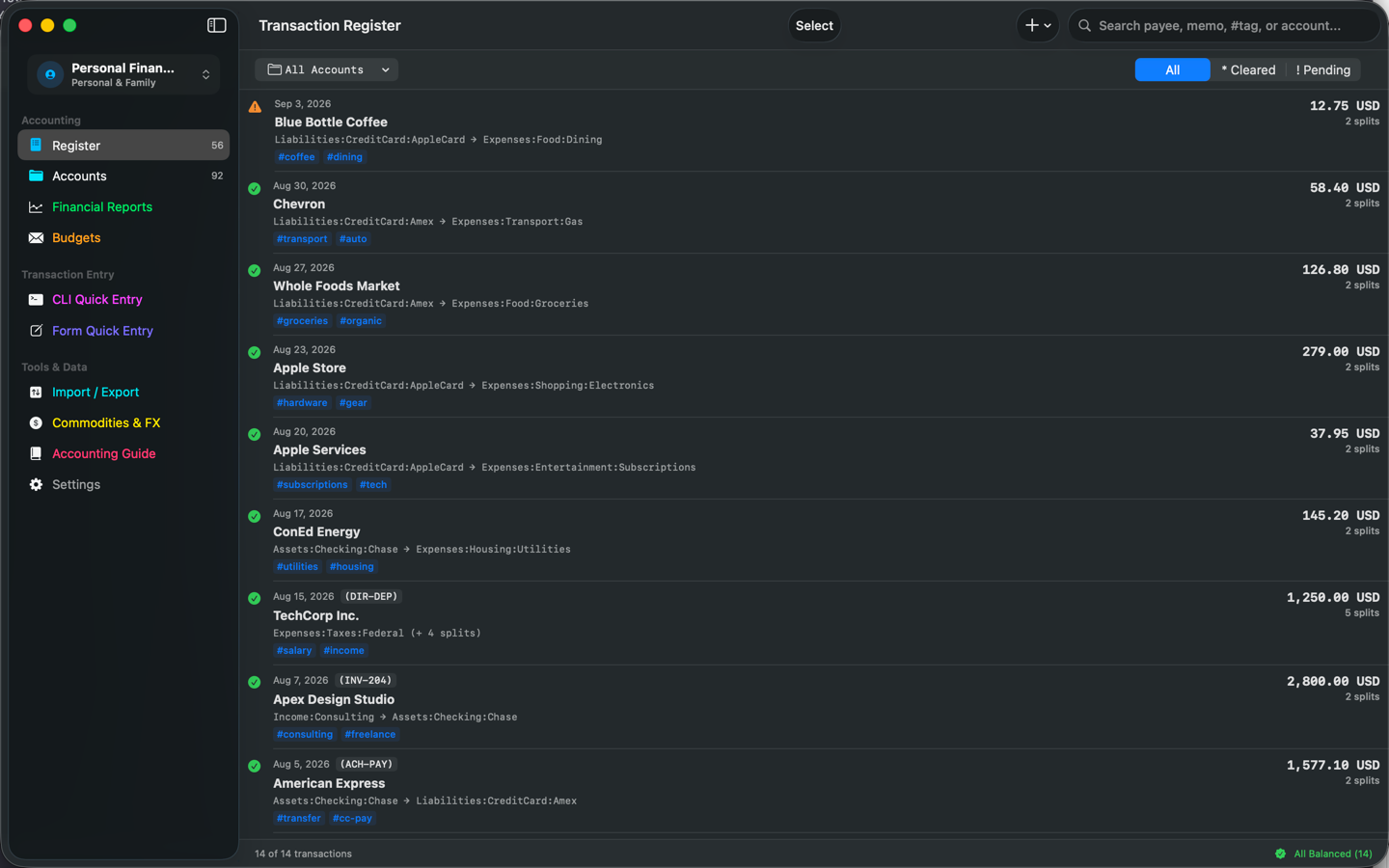Viewport: 1389px width, 868px height.
Task: Click the Chevron cleared checkmark icon
Action: tap(254, 189)
